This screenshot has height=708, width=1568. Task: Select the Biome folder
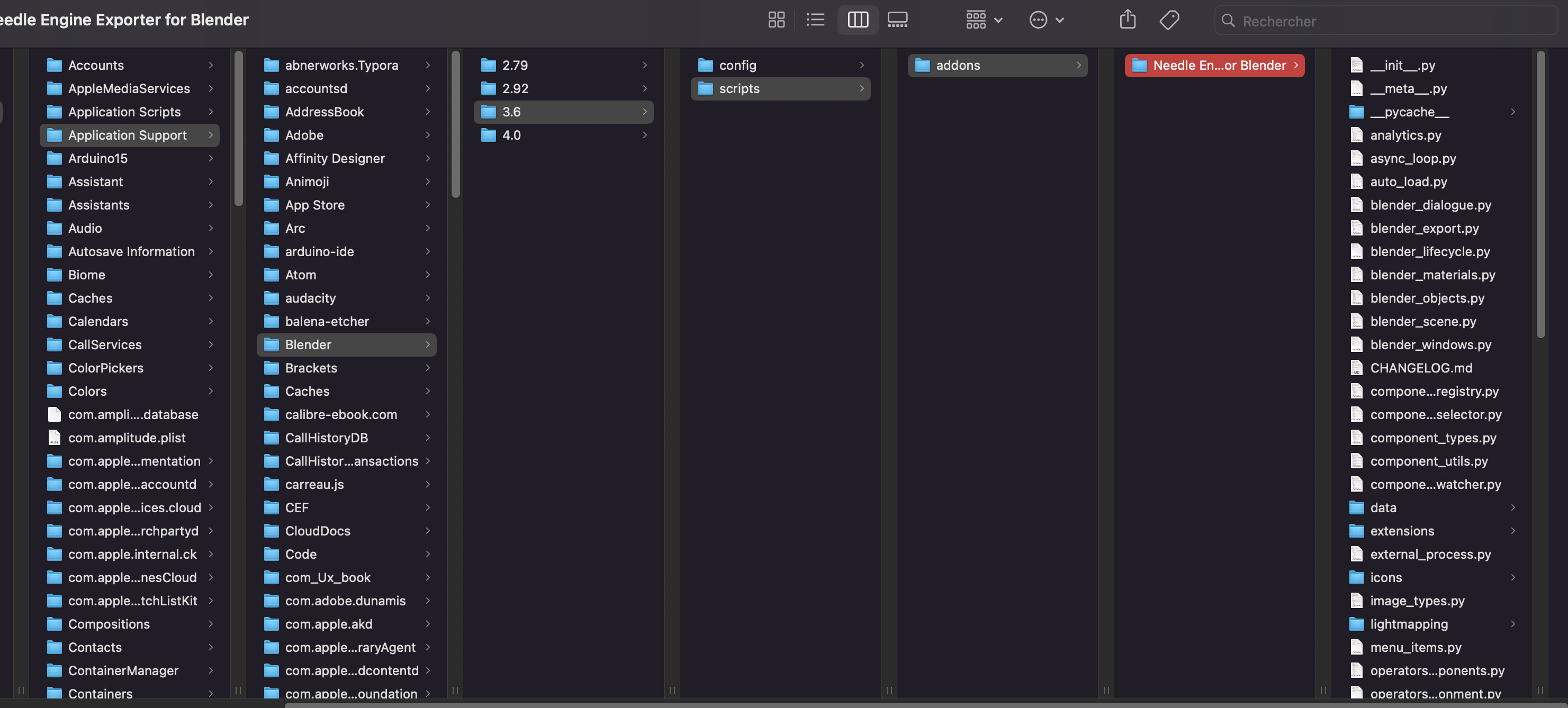[130, 275]
